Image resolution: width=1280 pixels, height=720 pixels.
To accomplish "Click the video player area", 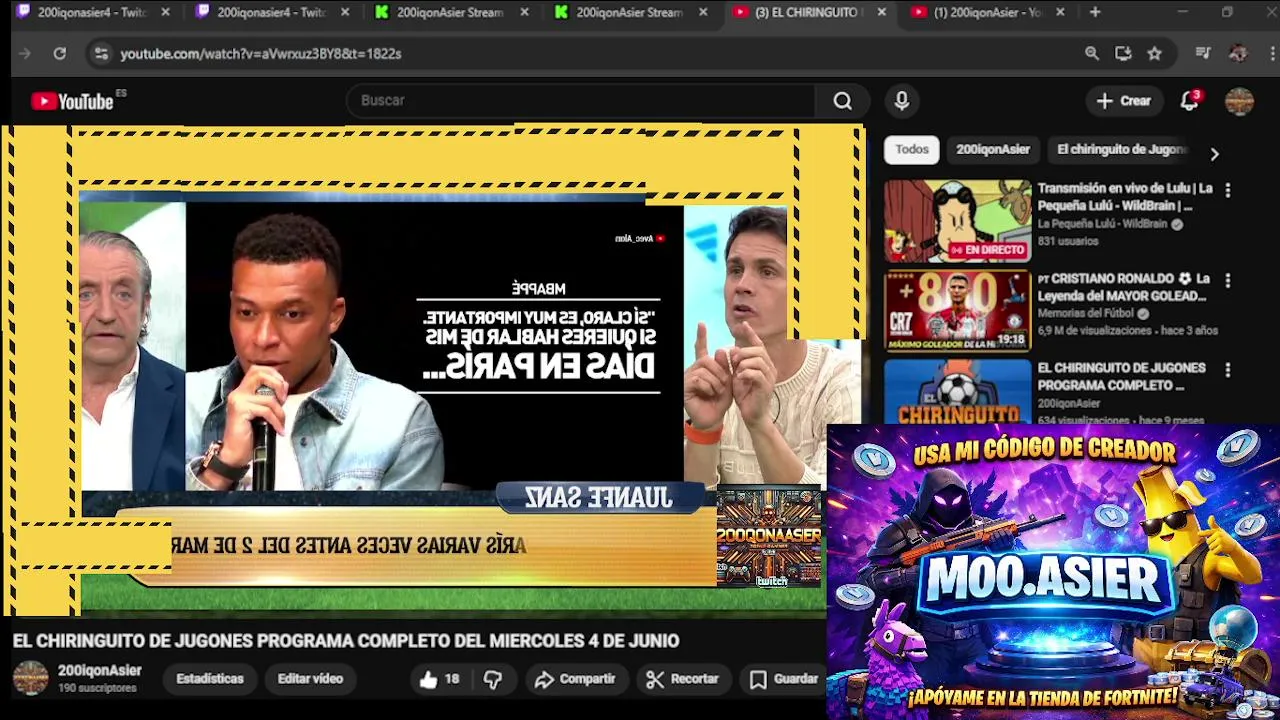I will pyautogui.click(x=432, y=370).
